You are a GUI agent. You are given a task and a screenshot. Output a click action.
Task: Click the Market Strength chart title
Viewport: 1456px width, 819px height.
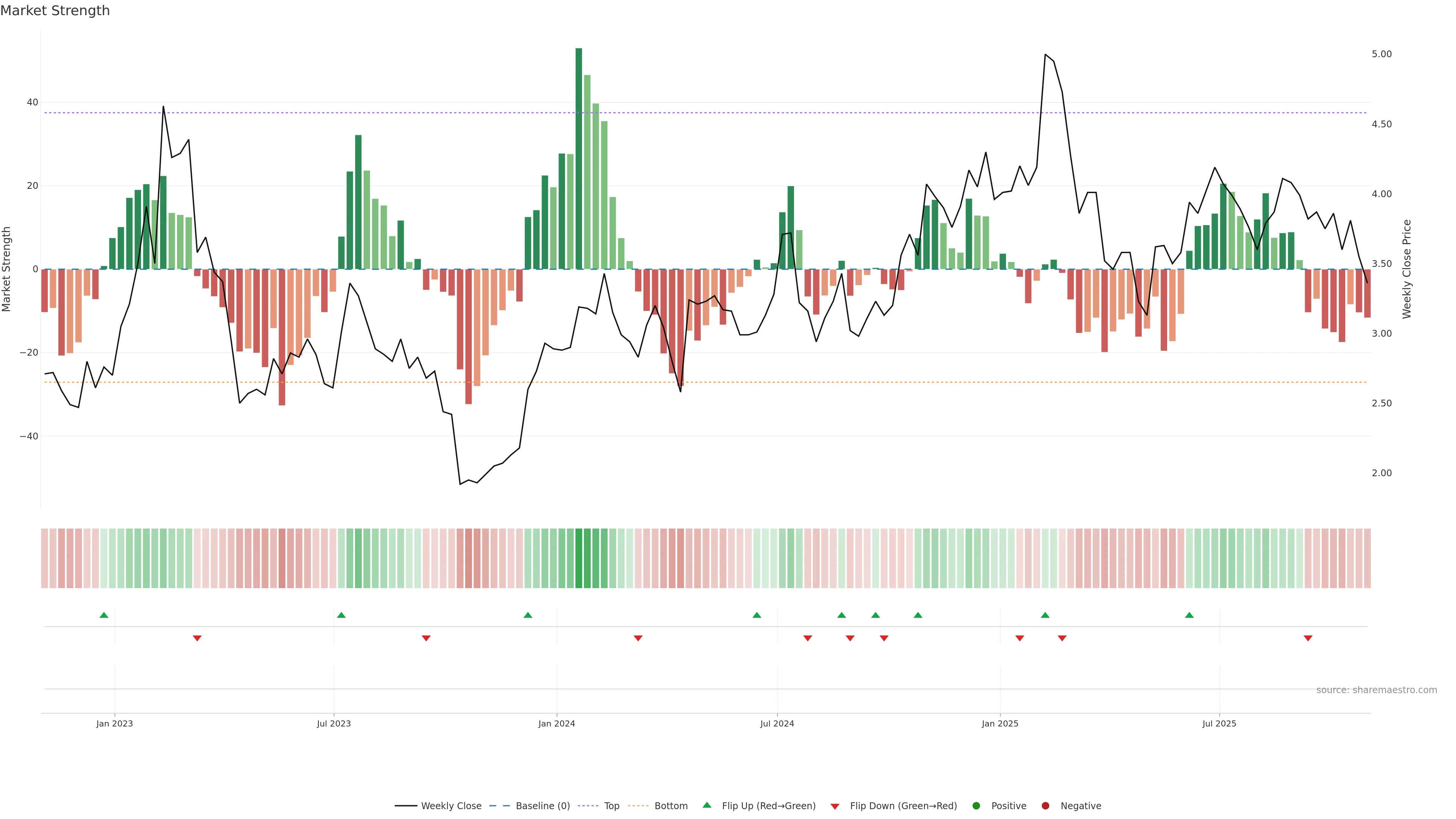point(55,11)
